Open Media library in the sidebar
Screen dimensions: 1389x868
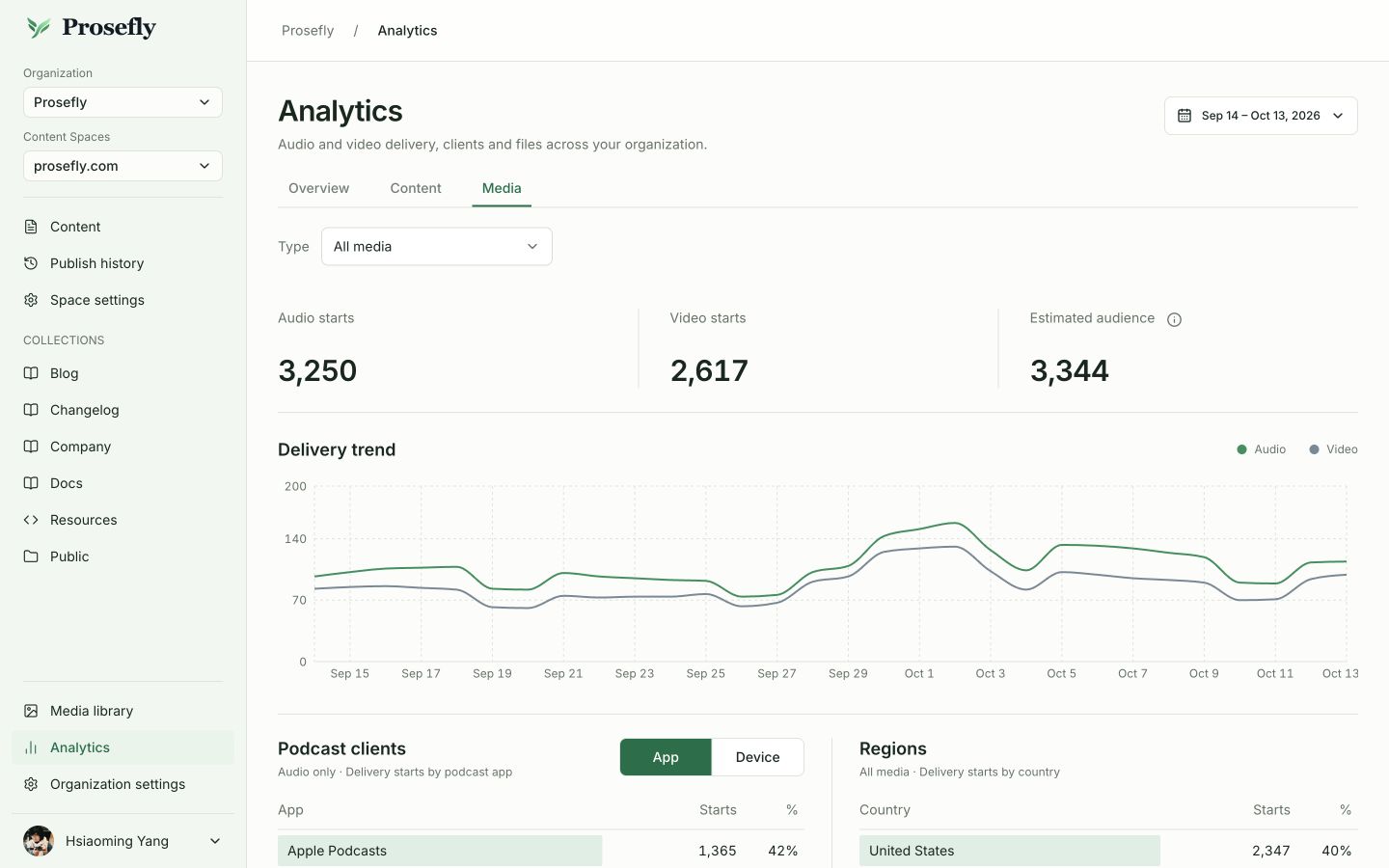[x=123, y=711]
